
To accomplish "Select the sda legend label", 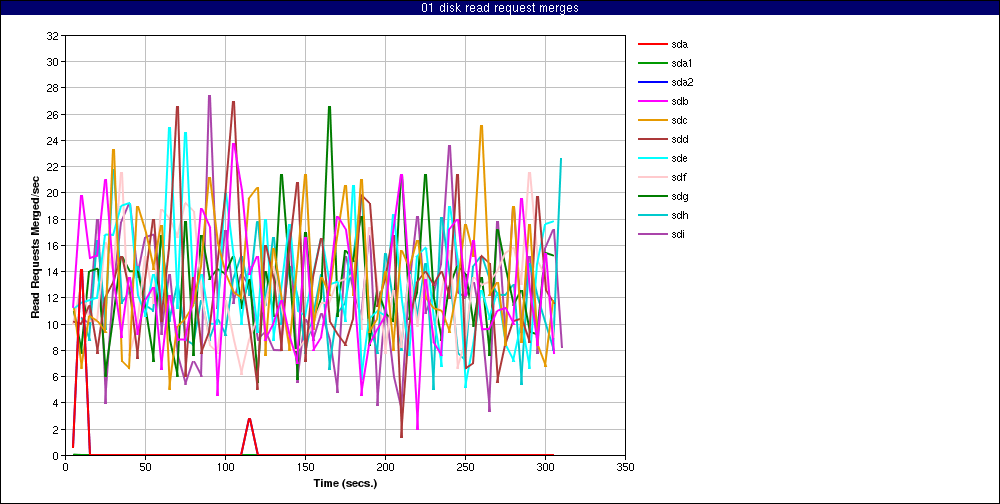I will 679,45.
